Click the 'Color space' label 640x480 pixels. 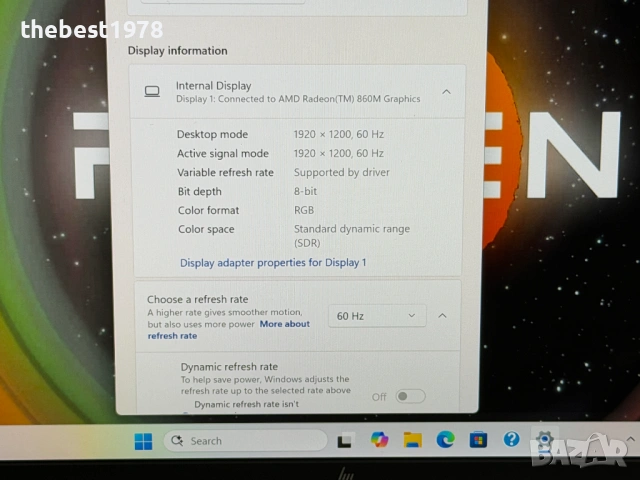206,229
